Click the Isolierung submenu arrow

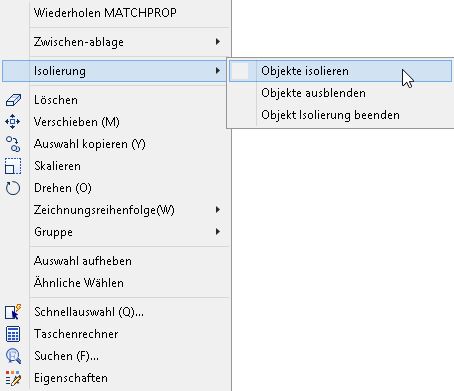[x=218, y=71]
